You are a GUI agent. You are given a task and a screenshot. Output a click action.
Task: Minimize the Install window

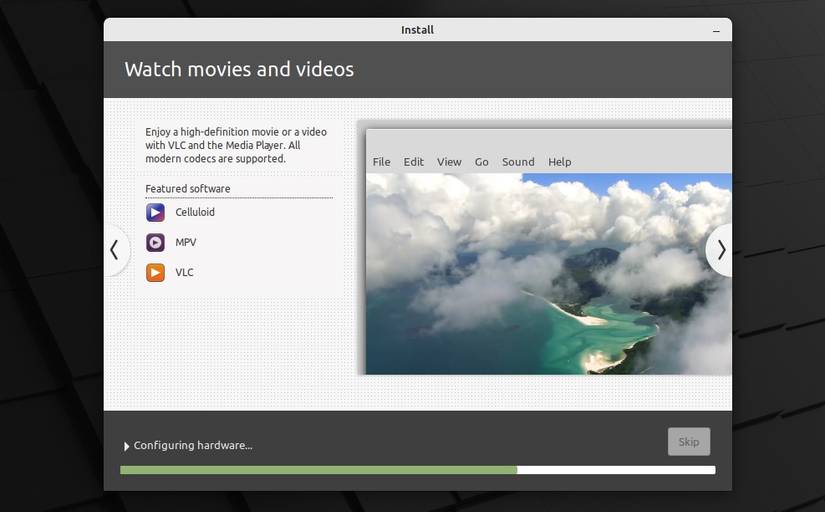[x=716, y=31]
